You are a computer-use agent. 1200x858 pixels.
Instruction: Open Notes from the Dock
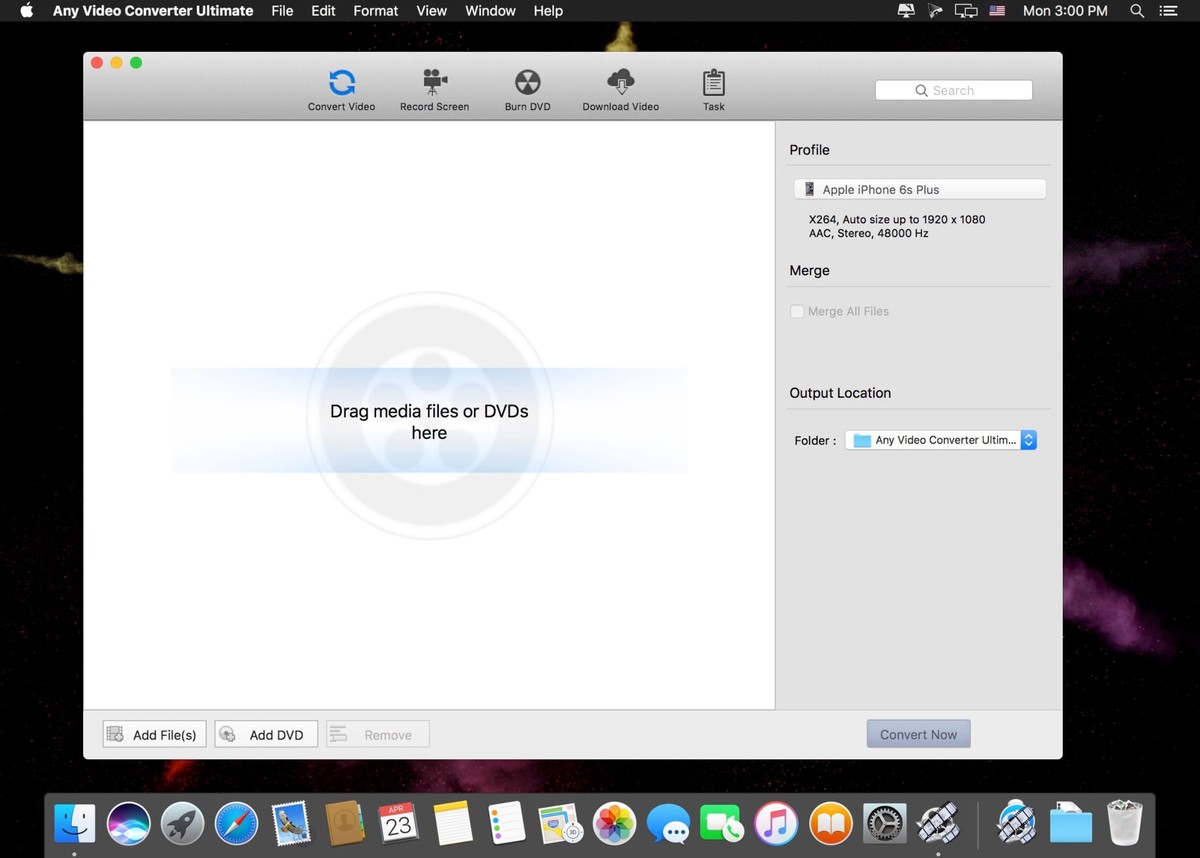(452, 824)
